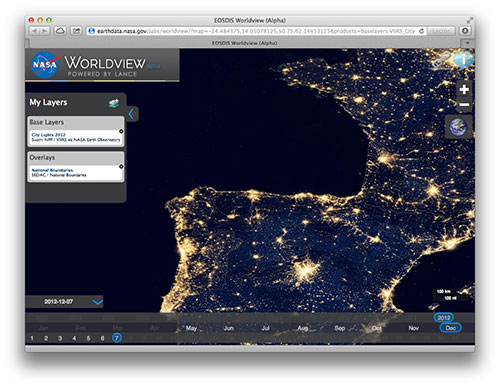Select November on the timeline

414,328
